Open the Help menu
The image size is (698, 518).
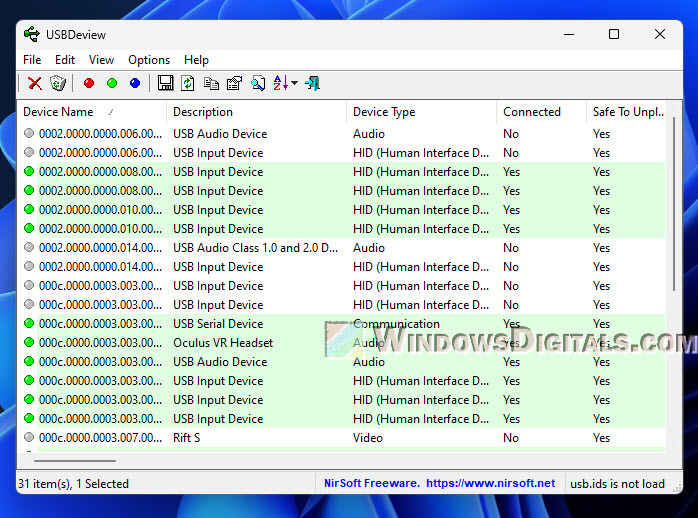click(x=196, y=60)
